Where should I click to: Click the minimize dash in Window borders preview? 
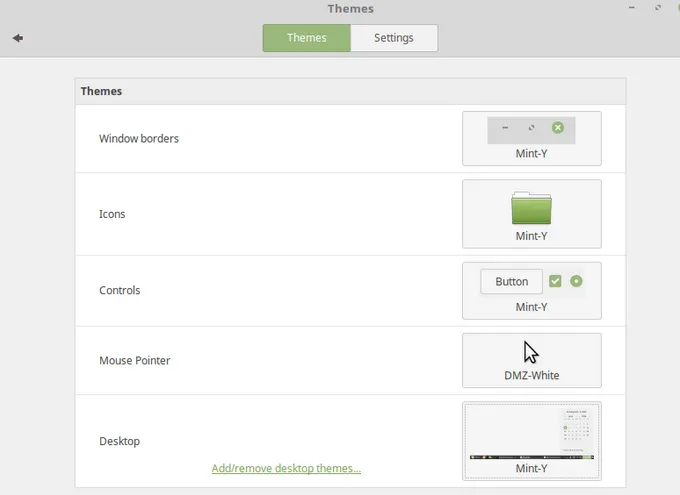click(505, 128)
